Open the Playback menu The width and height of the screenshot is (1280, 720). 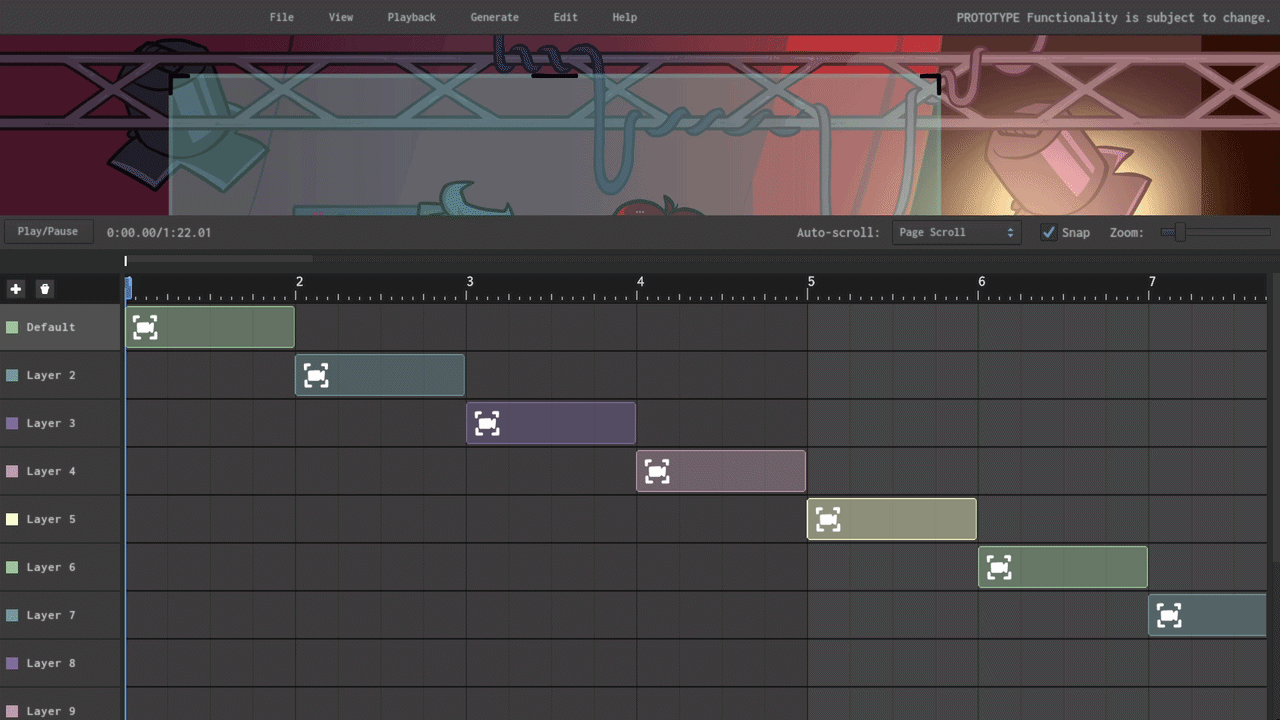coord(411,17)
